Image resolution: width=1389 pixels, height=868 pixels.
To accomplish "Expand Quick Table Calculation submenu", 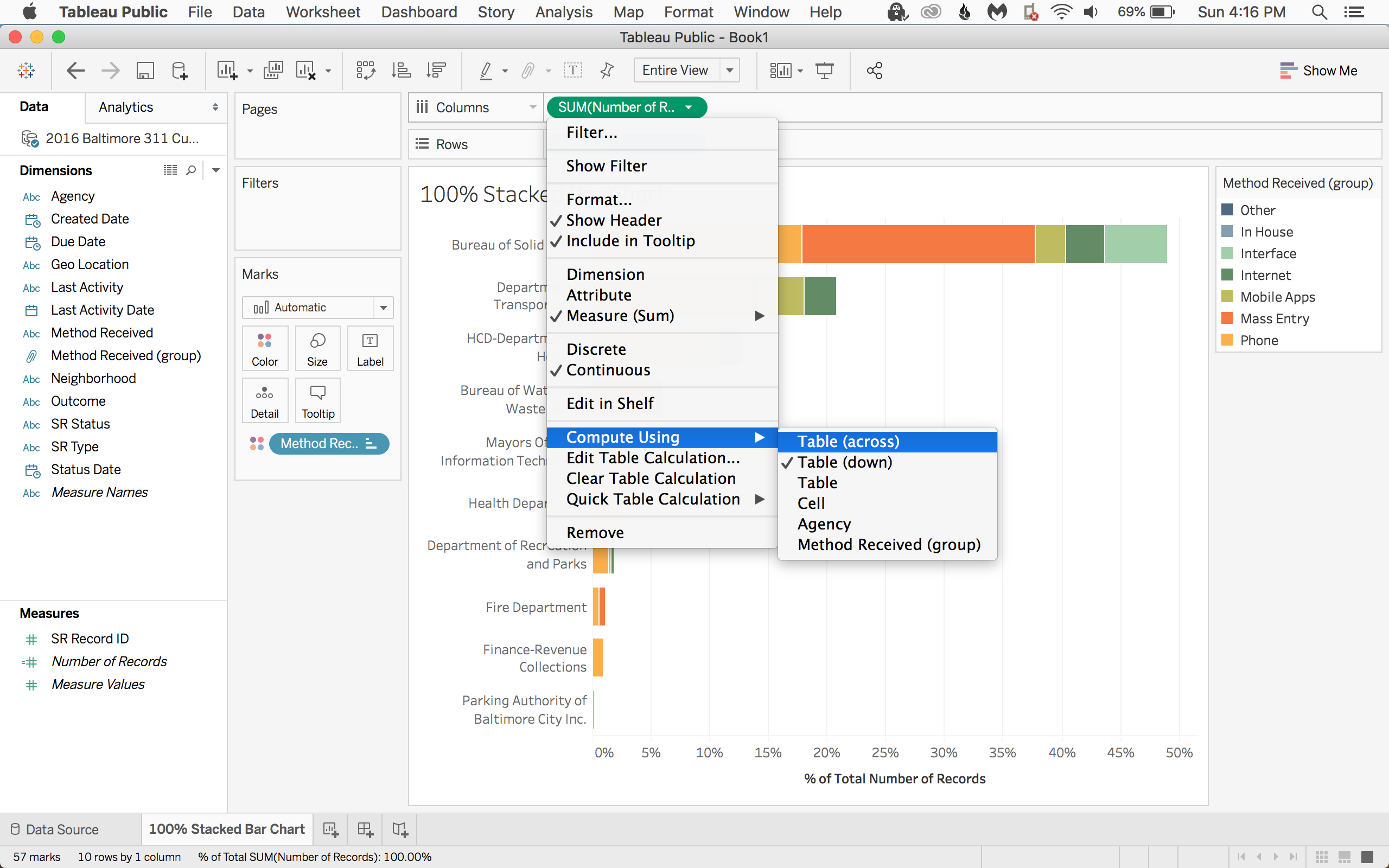I will pyautogui.click(x=662, y=500).
